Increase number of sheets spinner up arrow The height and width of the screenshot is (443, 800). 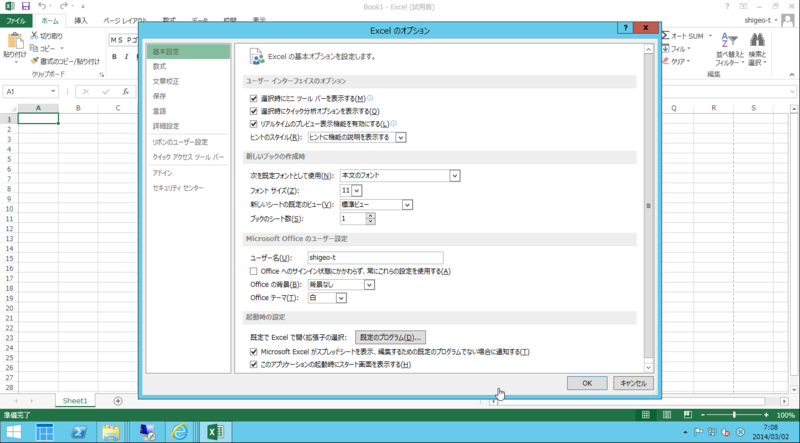click(370, 216)
